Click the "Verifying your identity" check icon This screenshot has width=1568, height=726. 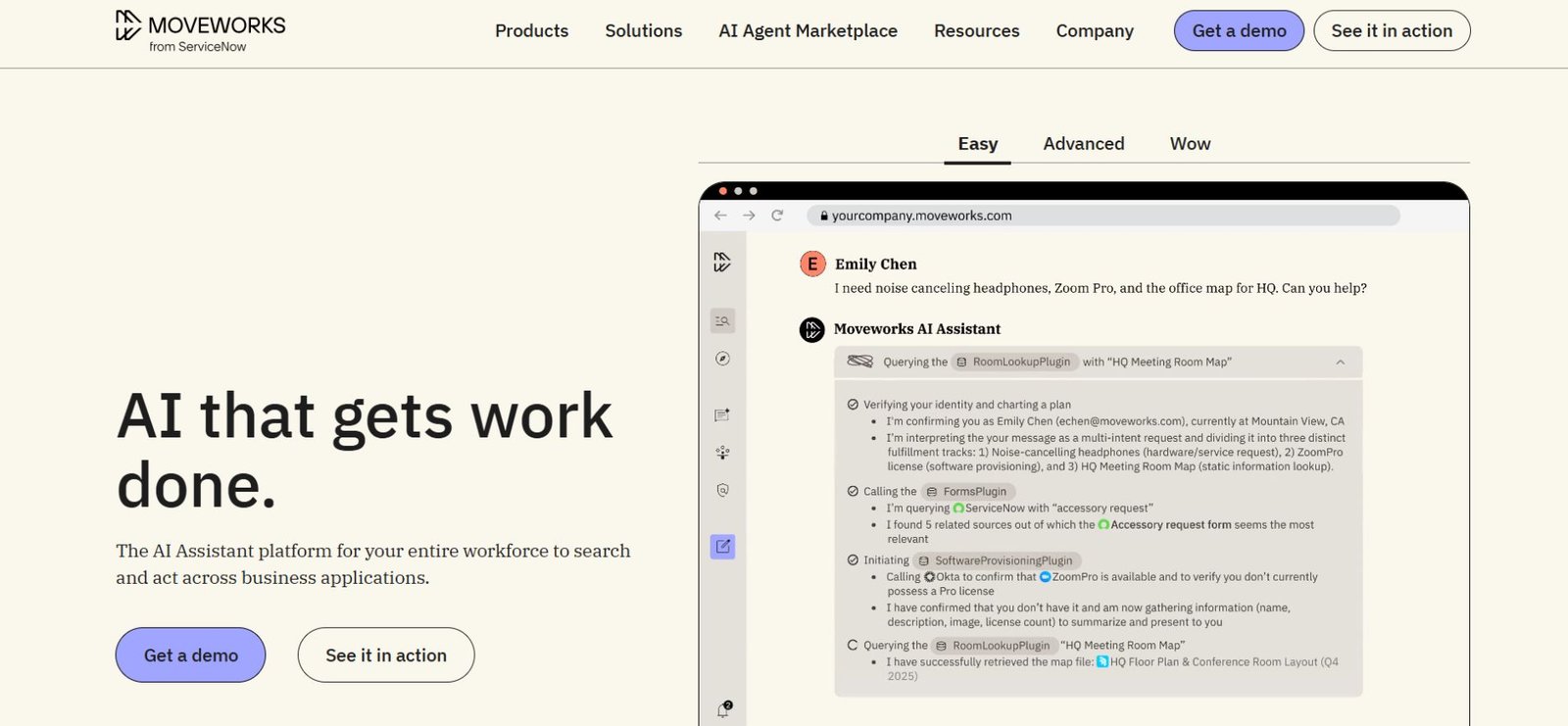[853, 405]
